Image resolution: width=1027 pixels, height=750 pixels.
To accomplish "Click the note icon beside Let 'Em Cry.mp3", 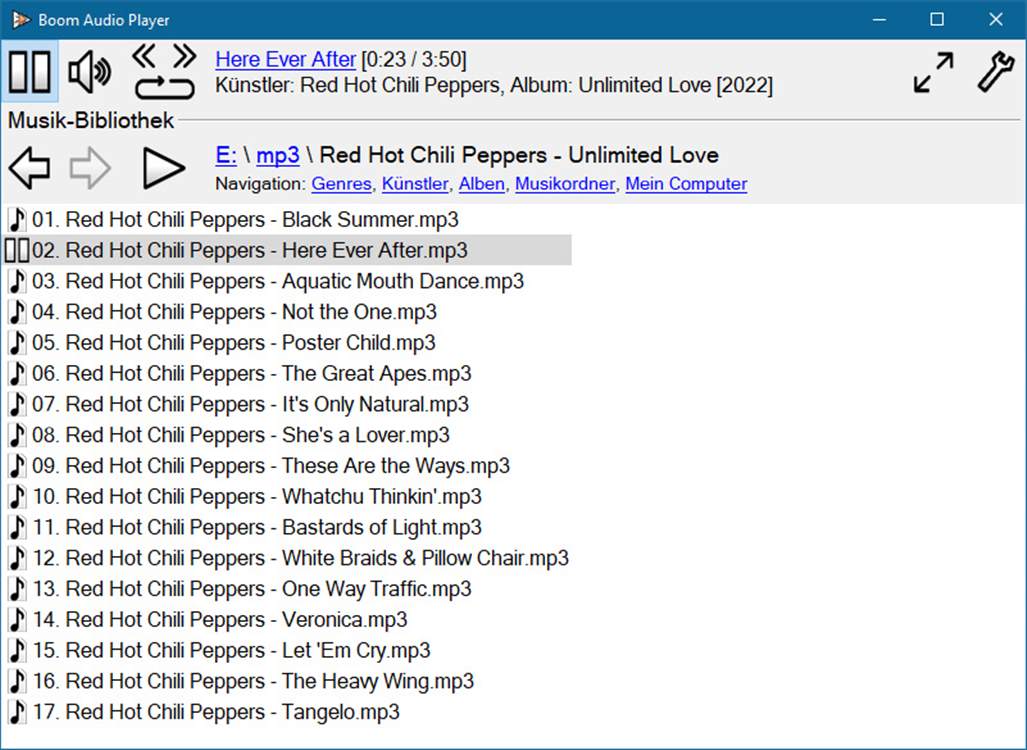I will (18, 650).
